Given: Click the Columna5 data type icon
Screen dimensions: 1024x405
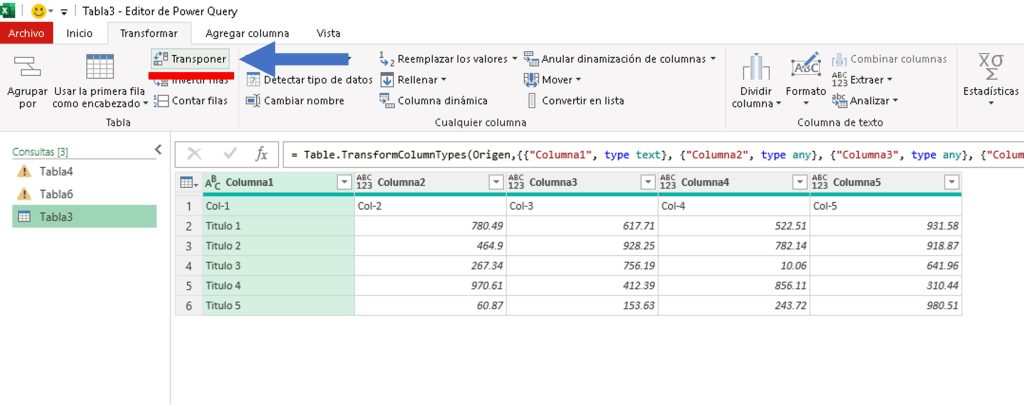Looking at the screenshot, I should pyautogui.click(x=820, y=183).
